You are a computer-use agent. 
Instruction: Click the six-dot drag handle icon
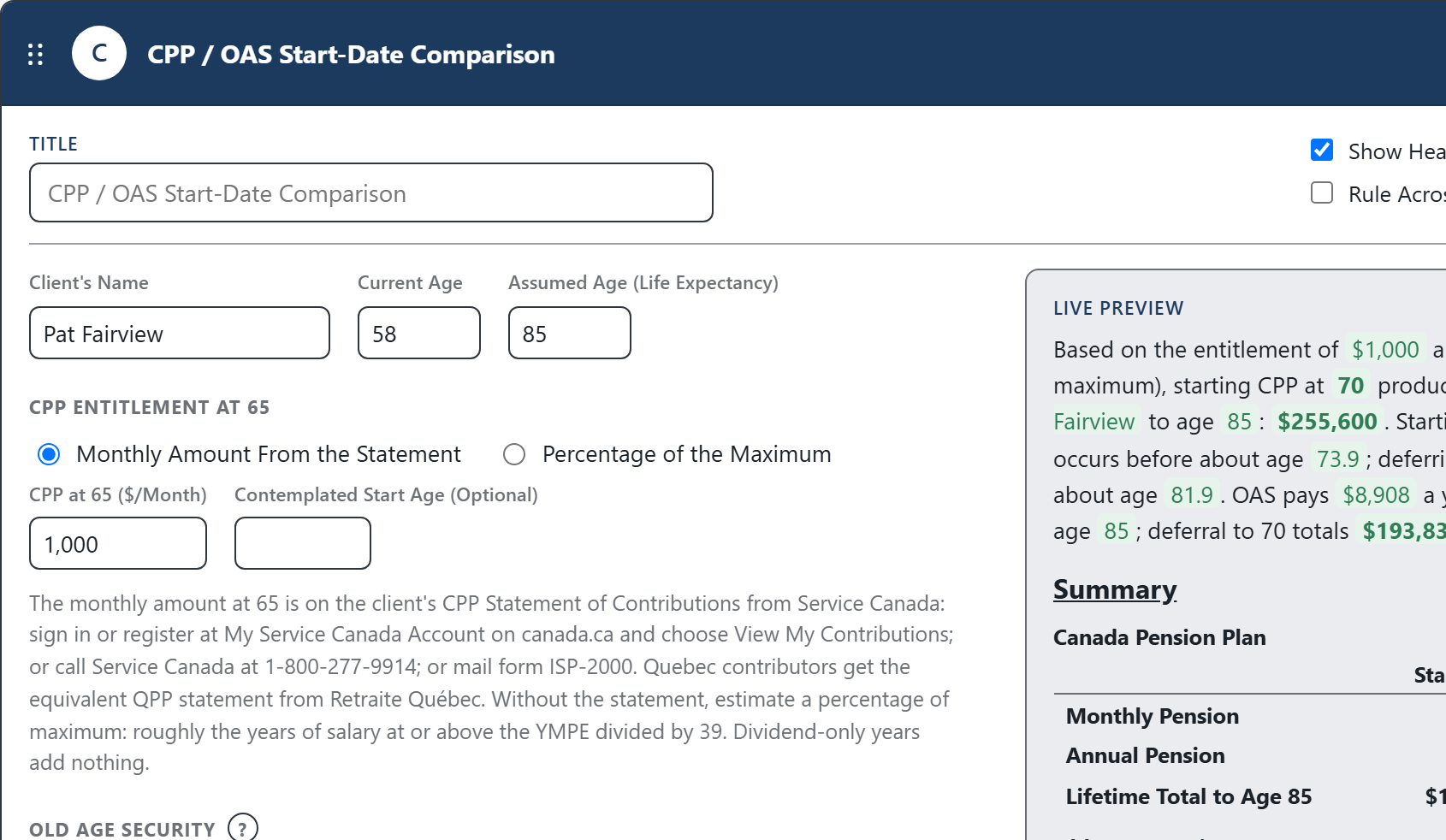click(x=35, y=55)
